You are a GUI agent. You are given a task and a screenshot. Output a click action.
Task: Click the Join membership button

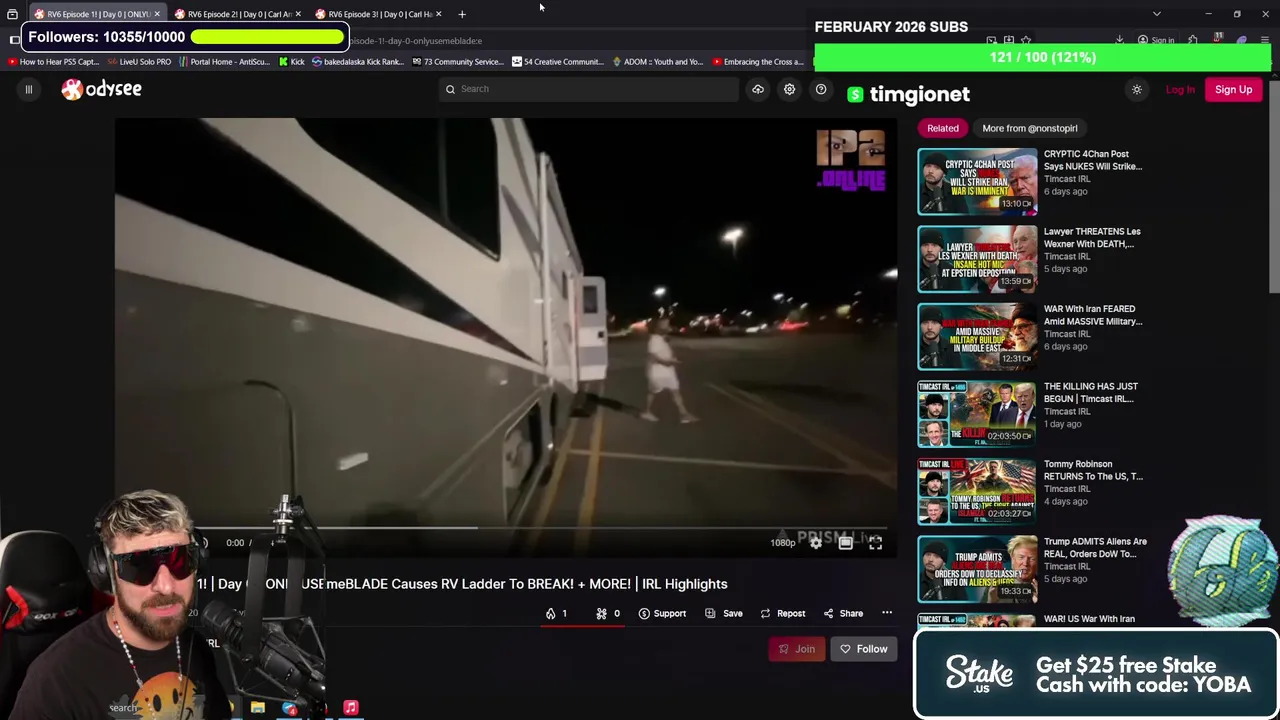tap(797, 649)
